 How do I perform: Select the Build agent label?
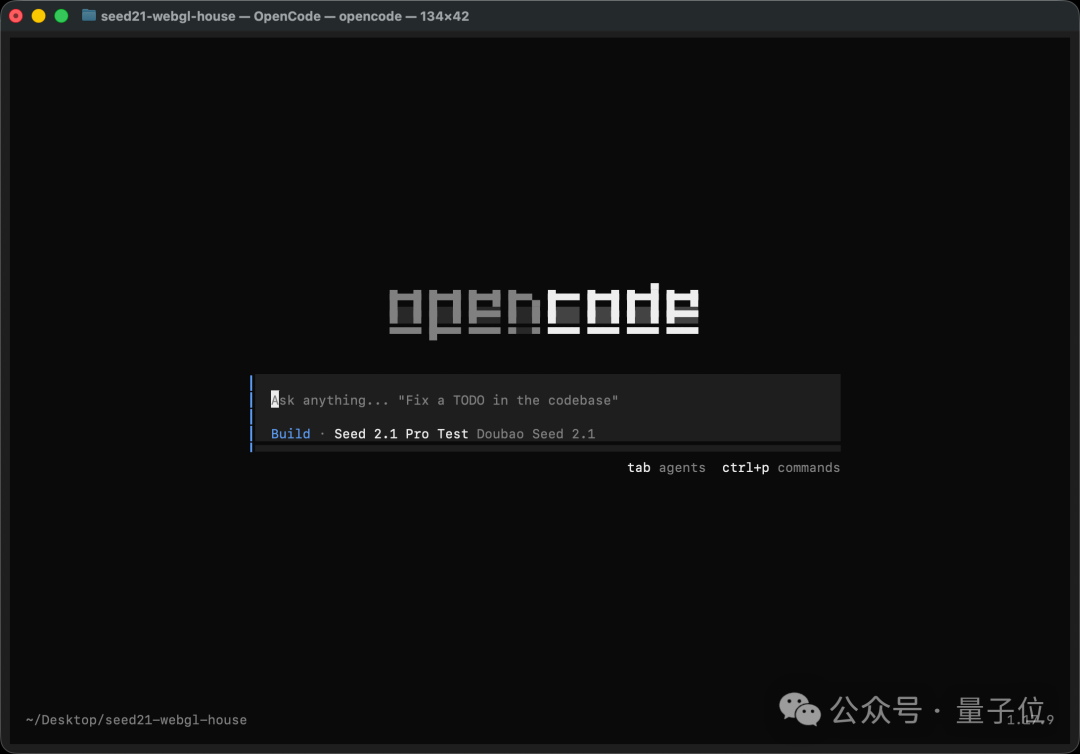[290, 434]
